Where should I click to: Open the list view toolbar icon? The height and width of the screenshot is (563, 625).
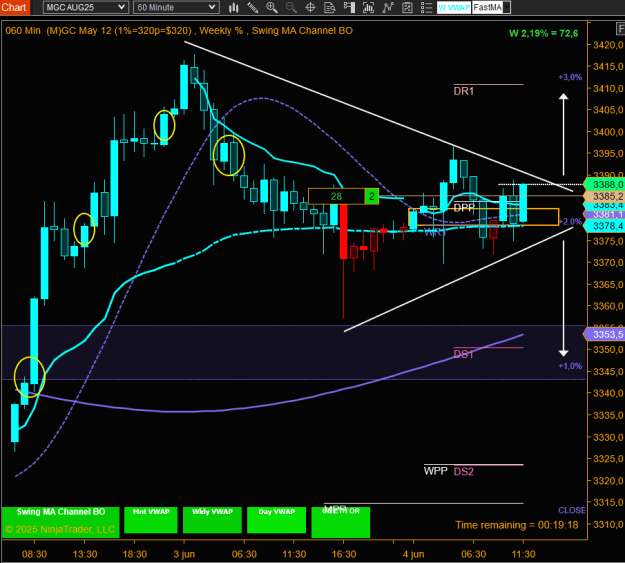[x=426, y=7]
